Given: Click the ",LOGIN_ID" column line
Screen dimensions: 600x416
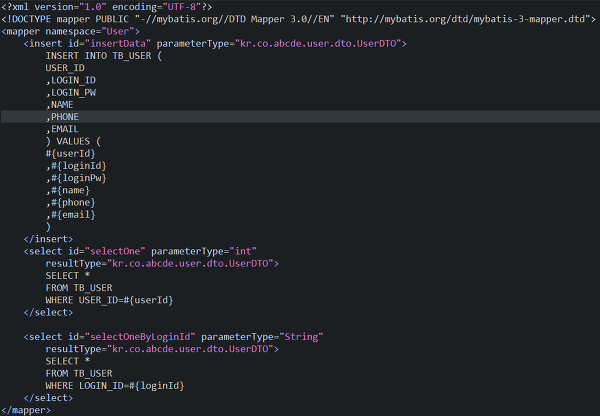Looking at the screenshot, I should (x=71, y=80).
